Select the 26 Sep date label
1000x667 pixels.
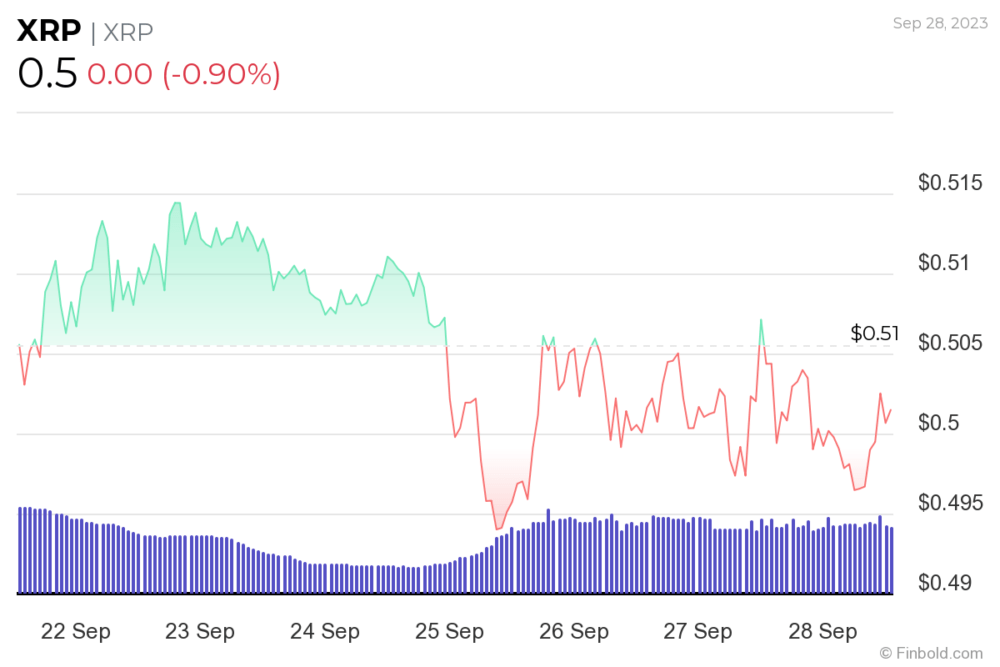coord(573,631)
